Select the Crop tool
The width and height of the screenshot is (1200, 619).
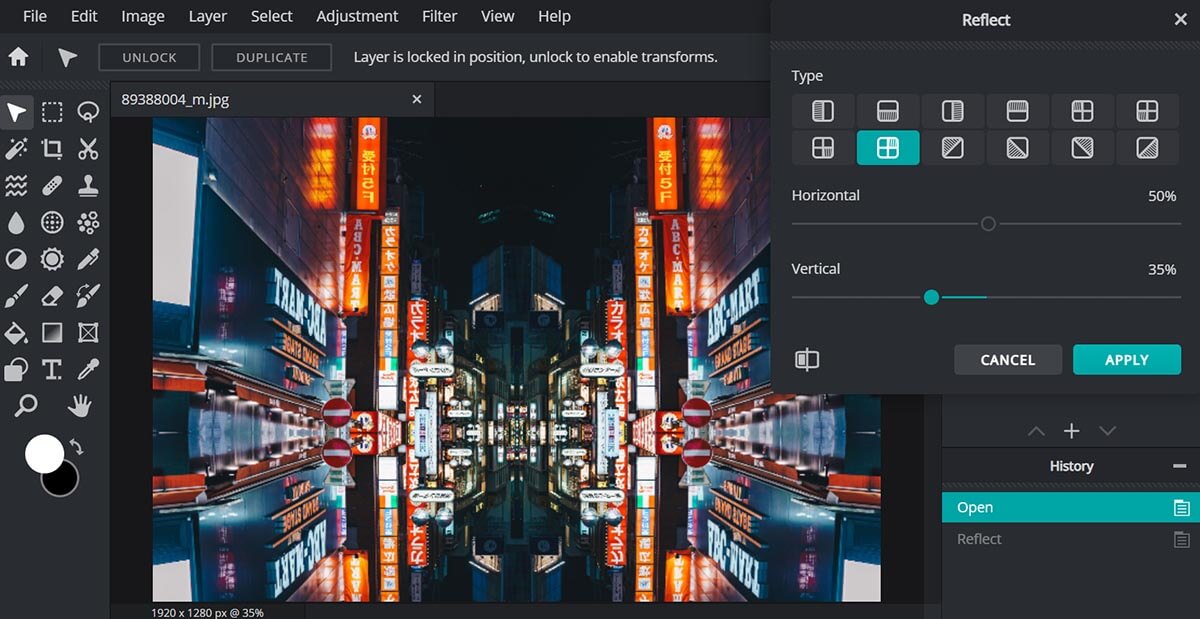[x=52, y=148]
